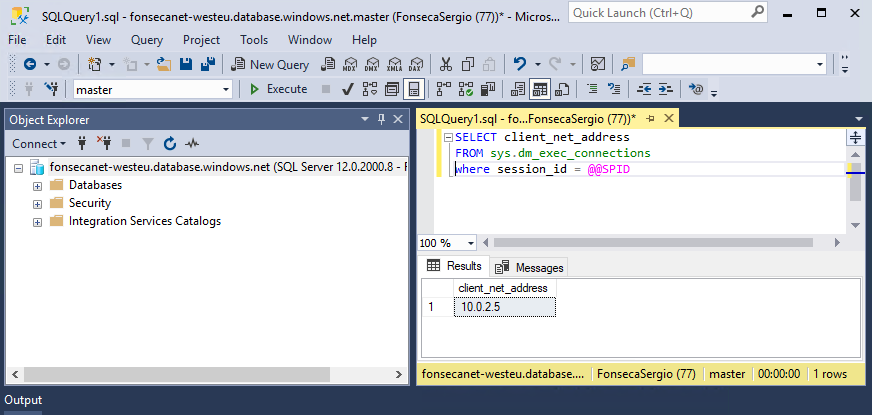The height and width of the screenshot is (415, 872).
Task: Open the master database dropdown
Action: pos(226,90)
